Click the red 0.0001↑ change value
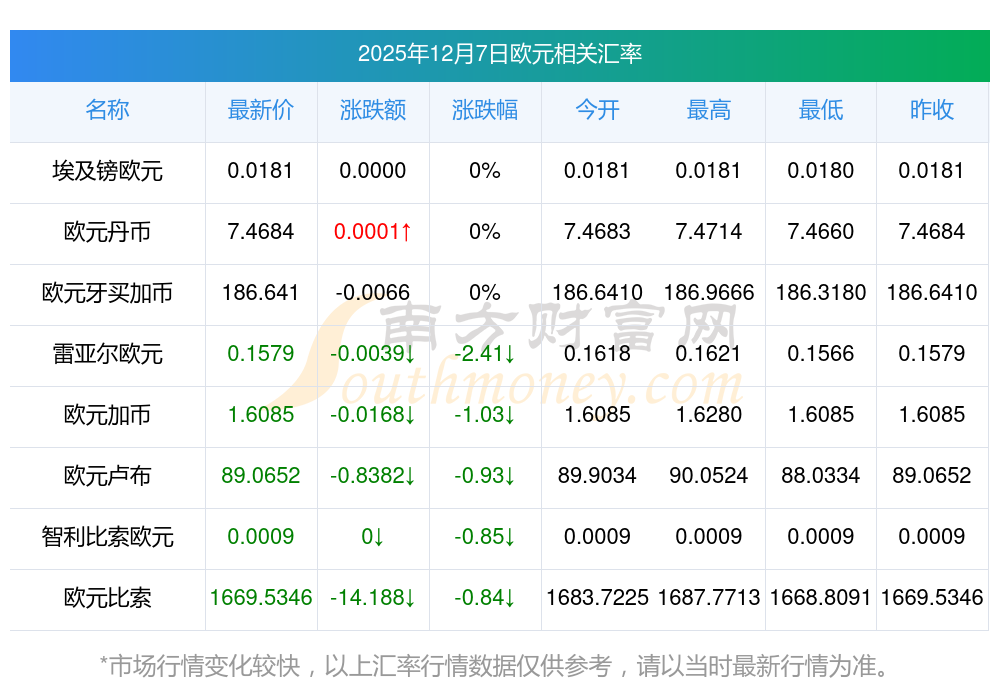This screenshot has height=697, width=1000. 372,232
